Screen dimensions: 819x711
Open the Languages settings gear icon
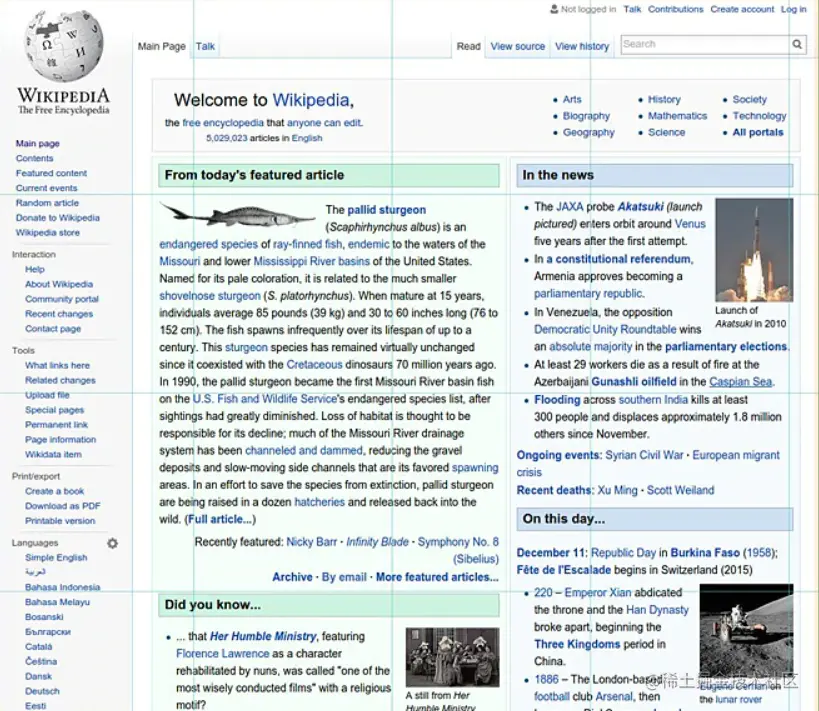tap(113, 542)
